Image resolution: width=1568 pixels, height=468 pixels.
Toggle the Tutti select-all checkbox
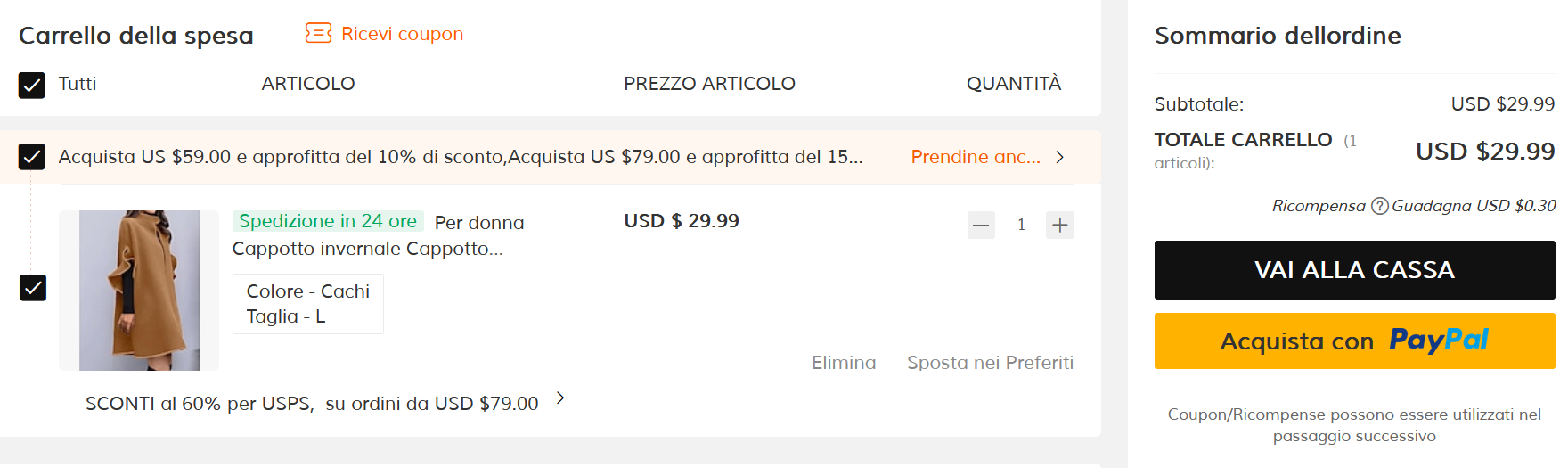(32, 85)
